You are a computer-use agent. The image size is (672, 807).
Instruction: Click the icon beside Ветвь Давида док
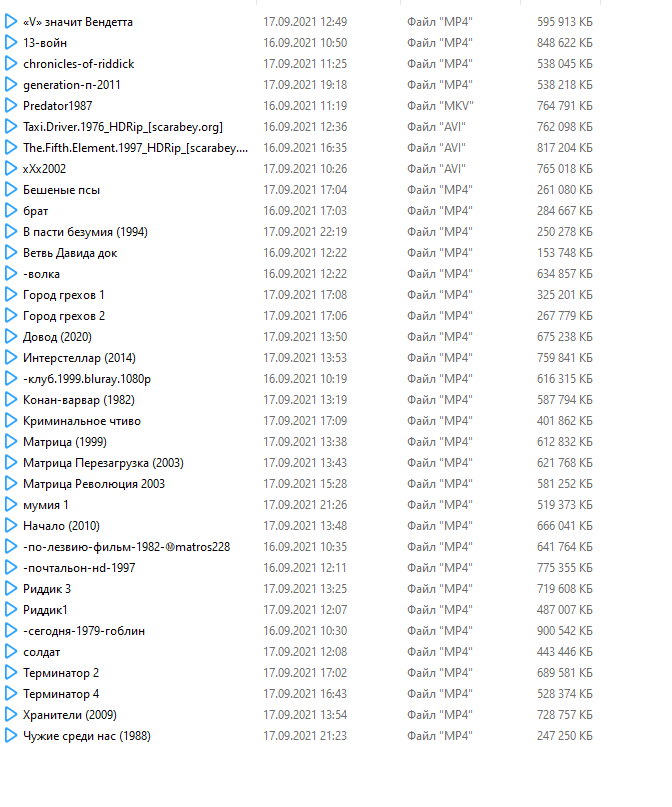11,253
